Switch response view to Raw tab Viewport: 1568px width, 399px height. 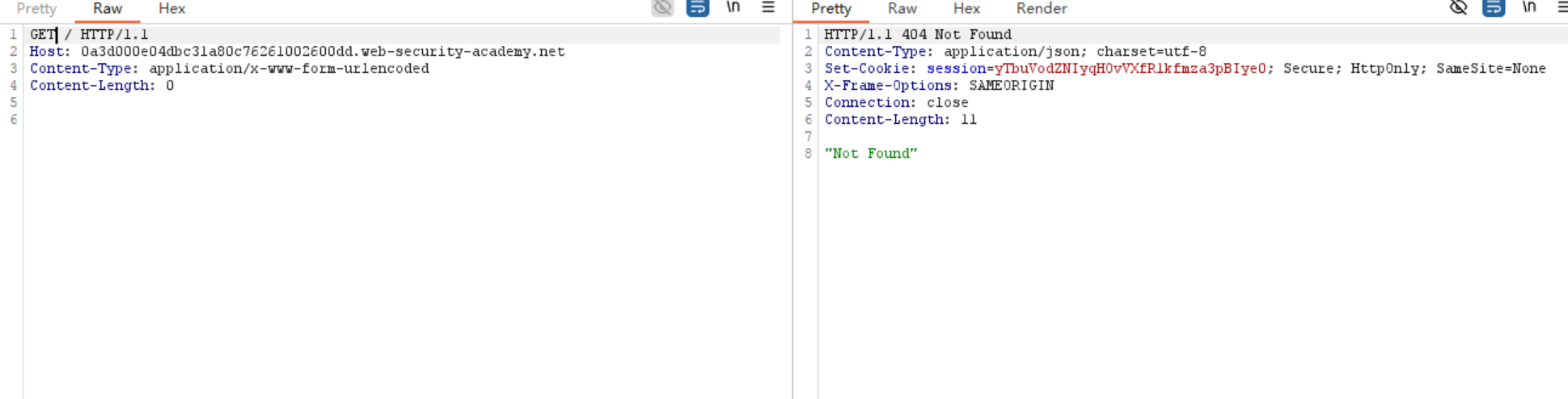[902, 9]
